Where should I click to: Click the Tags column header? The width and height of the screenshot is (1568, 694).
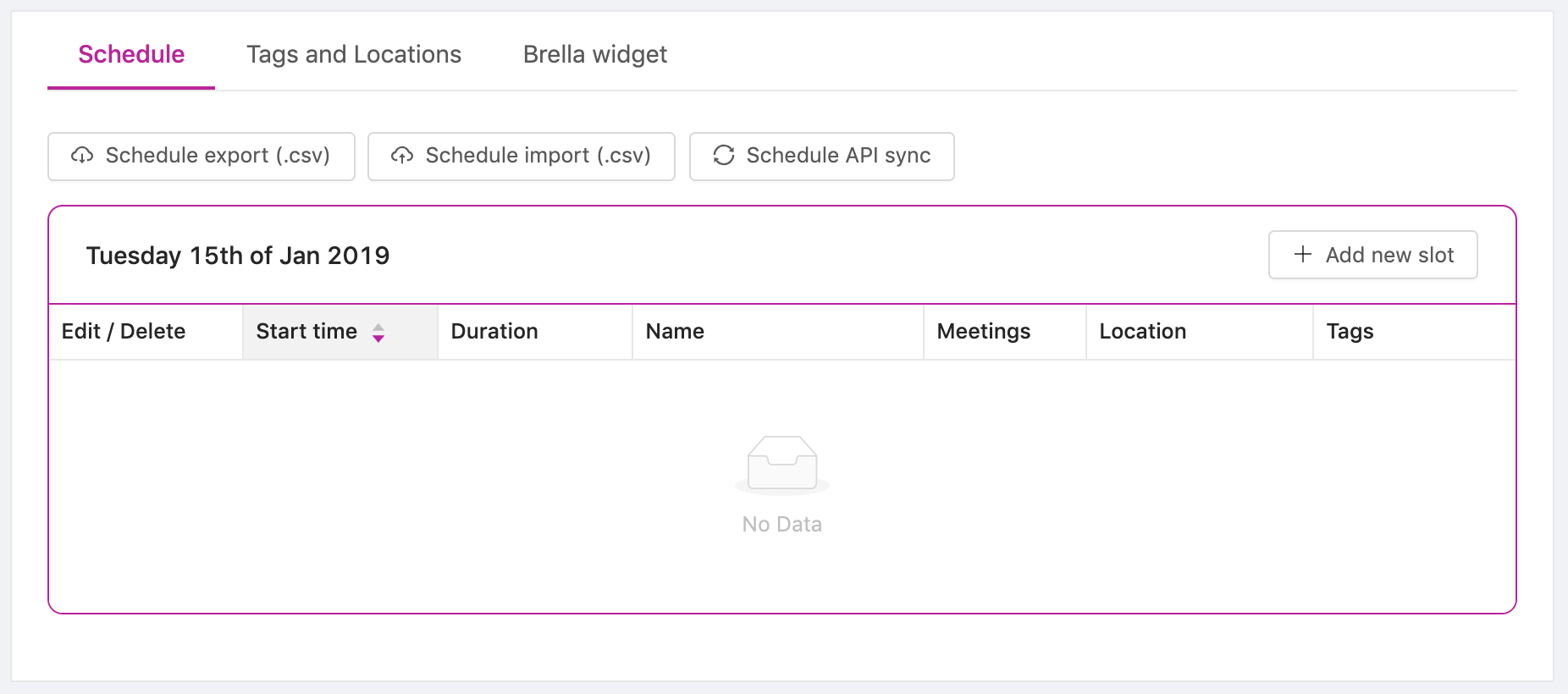click(x=1414, y=332)
